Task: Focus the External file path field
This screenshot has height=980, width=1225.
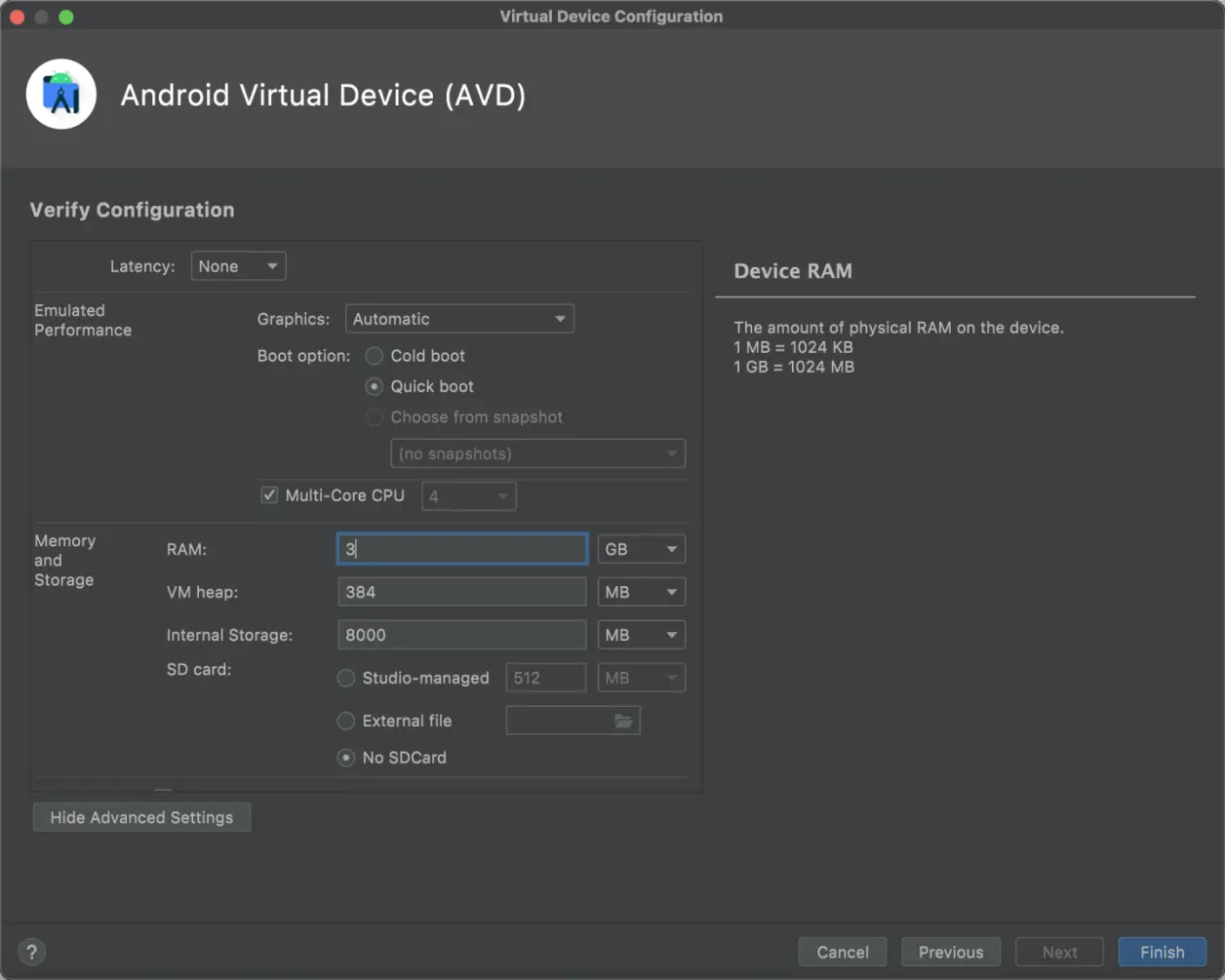Action: point(573,721)
